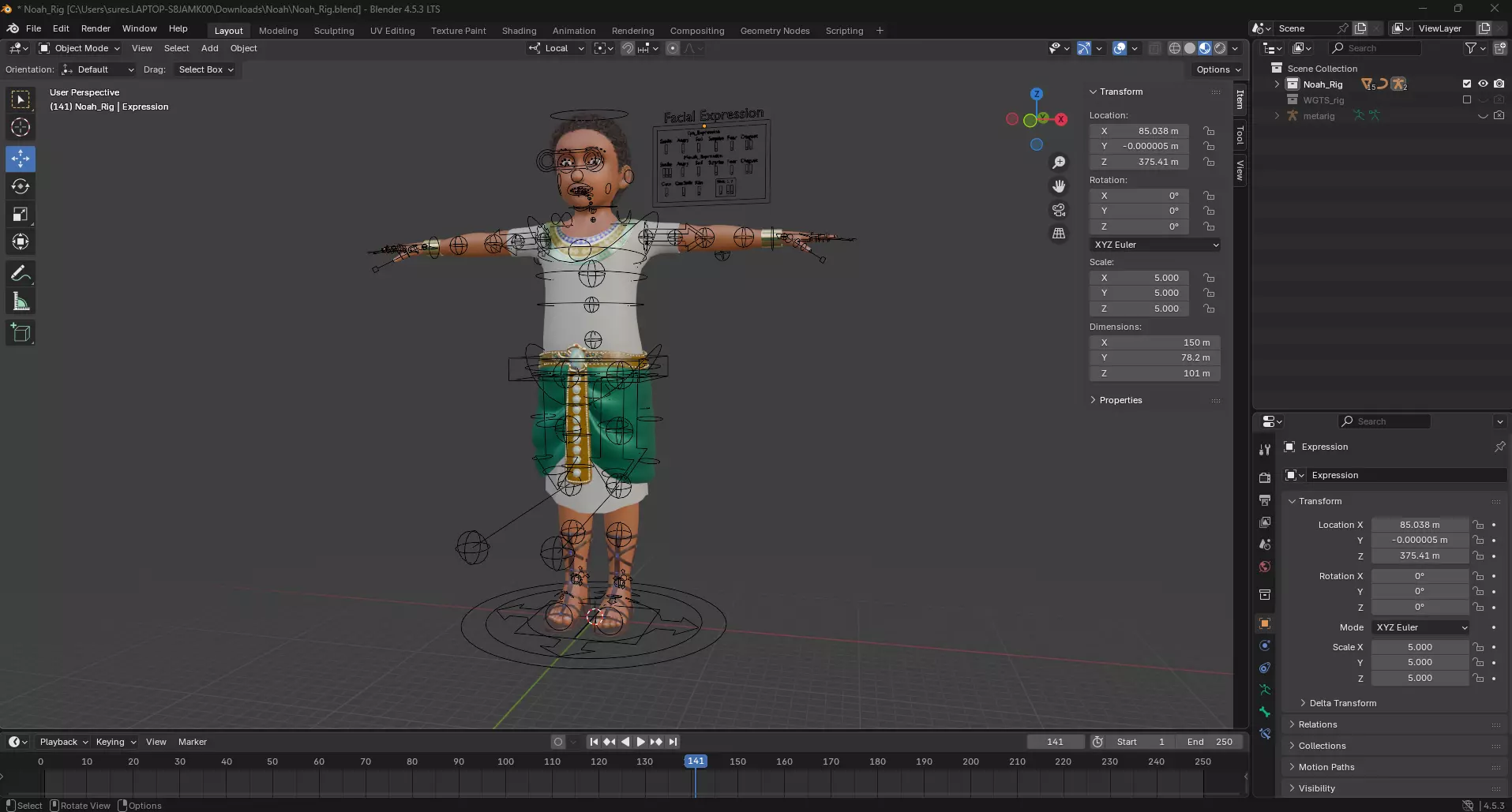1512x812 pixels.
Task: Open the Object properties tab
Action: pyautogui.click(x=1265, y=623)
